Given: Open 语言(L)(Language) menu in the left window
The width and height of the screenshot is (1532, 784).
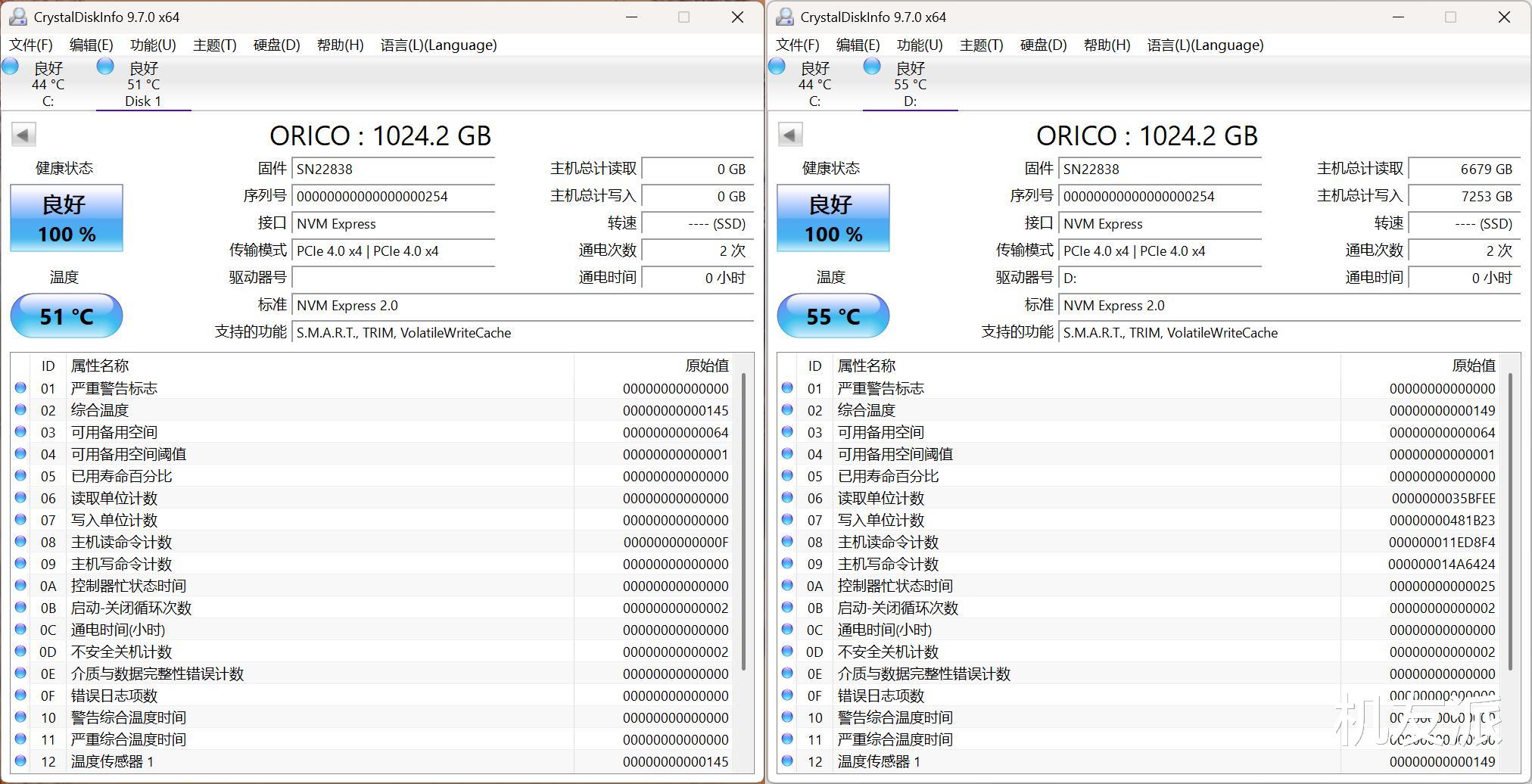Looking at the screenshot, I should tap(439, 45).
